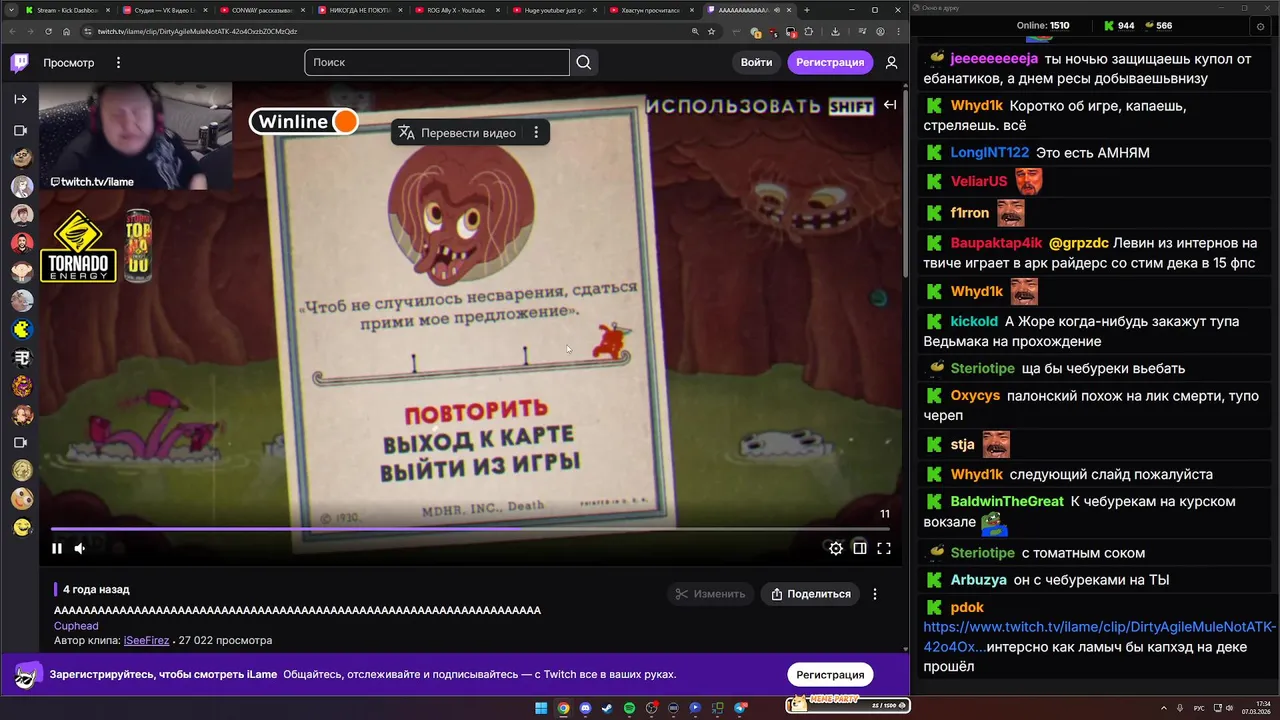Click the followed channels camera icon
Image resolution: width=1280 pixels, height=720 pixels.
point(20,130)
